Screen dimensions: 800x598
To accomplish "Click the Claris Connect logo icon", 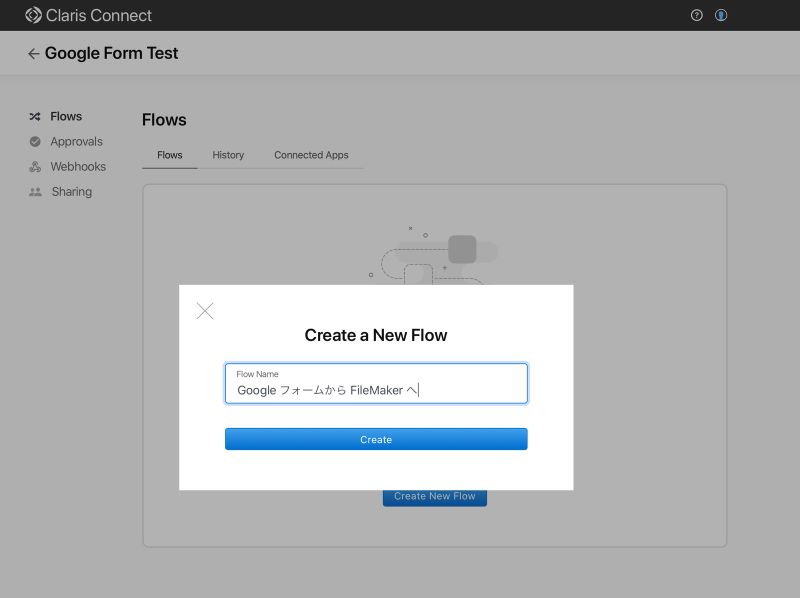I will point(33,15).
